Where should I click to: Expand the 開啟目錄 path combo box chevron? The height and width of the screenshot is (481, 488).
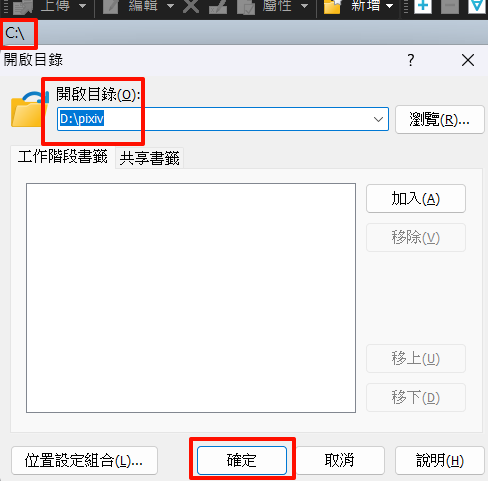378,119
